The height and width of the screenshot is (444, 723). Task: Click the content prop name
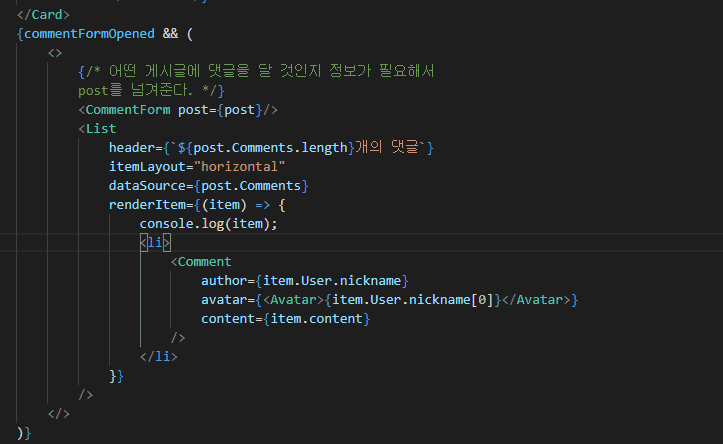tap(228, 319)
